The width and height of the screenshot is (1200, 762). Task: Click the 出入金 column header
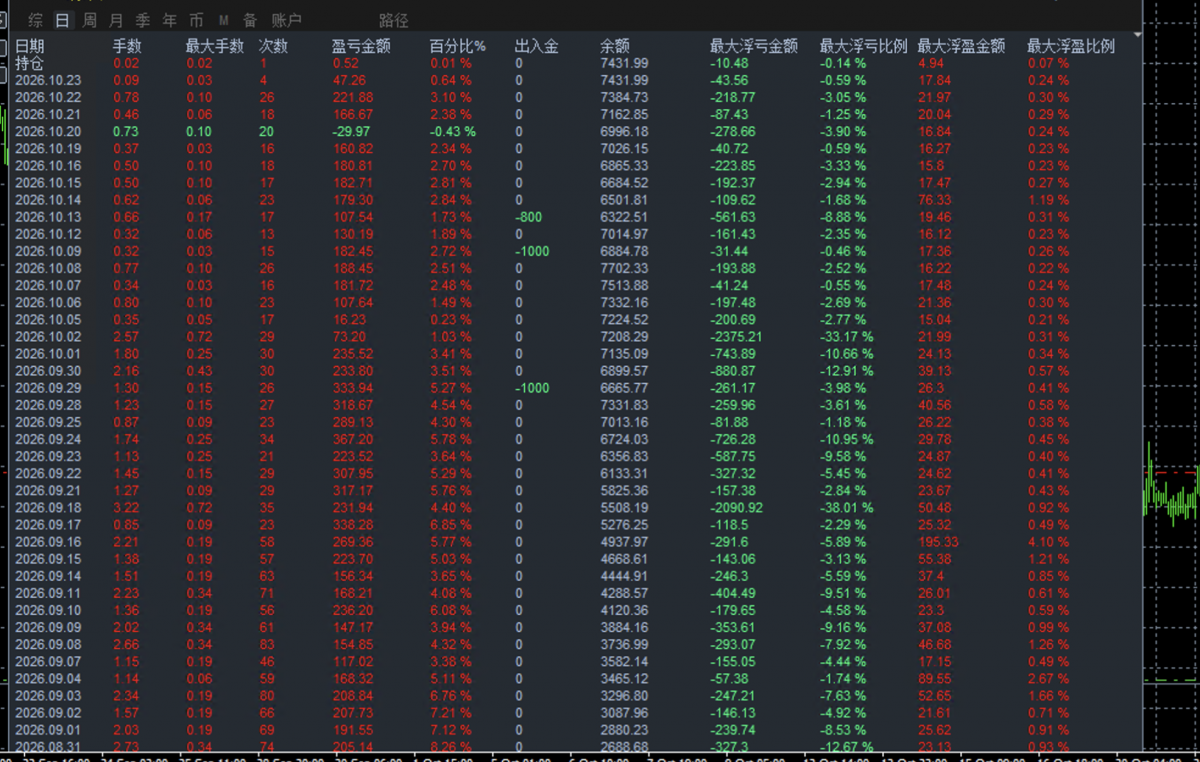pos(537,46)
